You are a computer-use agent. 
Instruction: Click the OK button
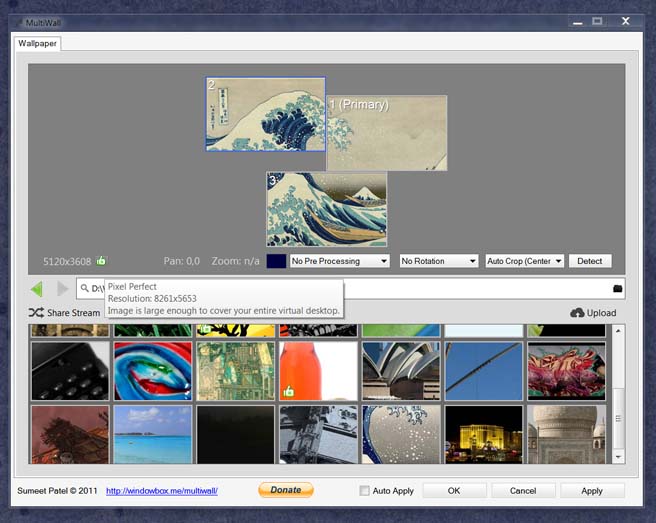pyautogui.click(x=454, y=490)
